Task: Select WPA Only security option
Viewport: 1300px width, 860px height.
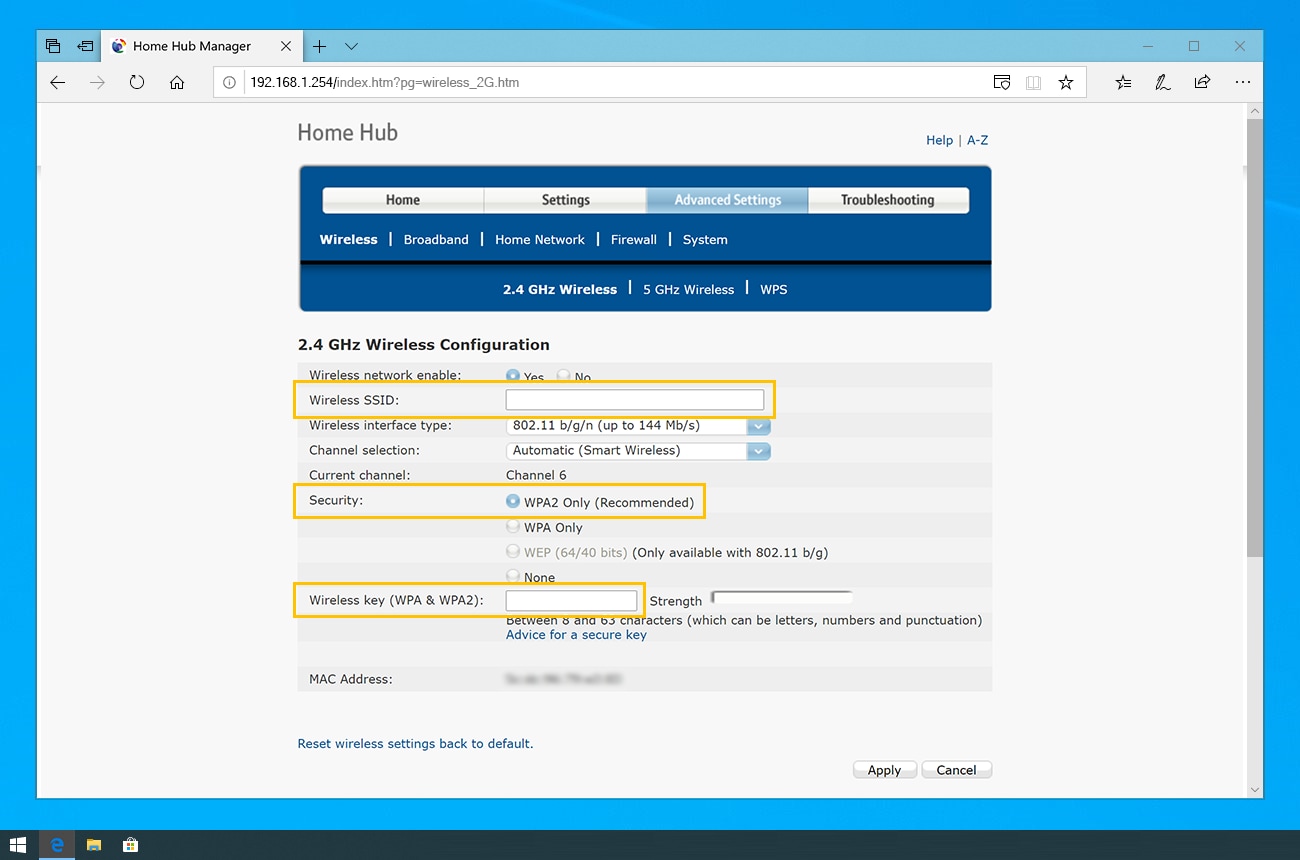Action: coord(513,526)
